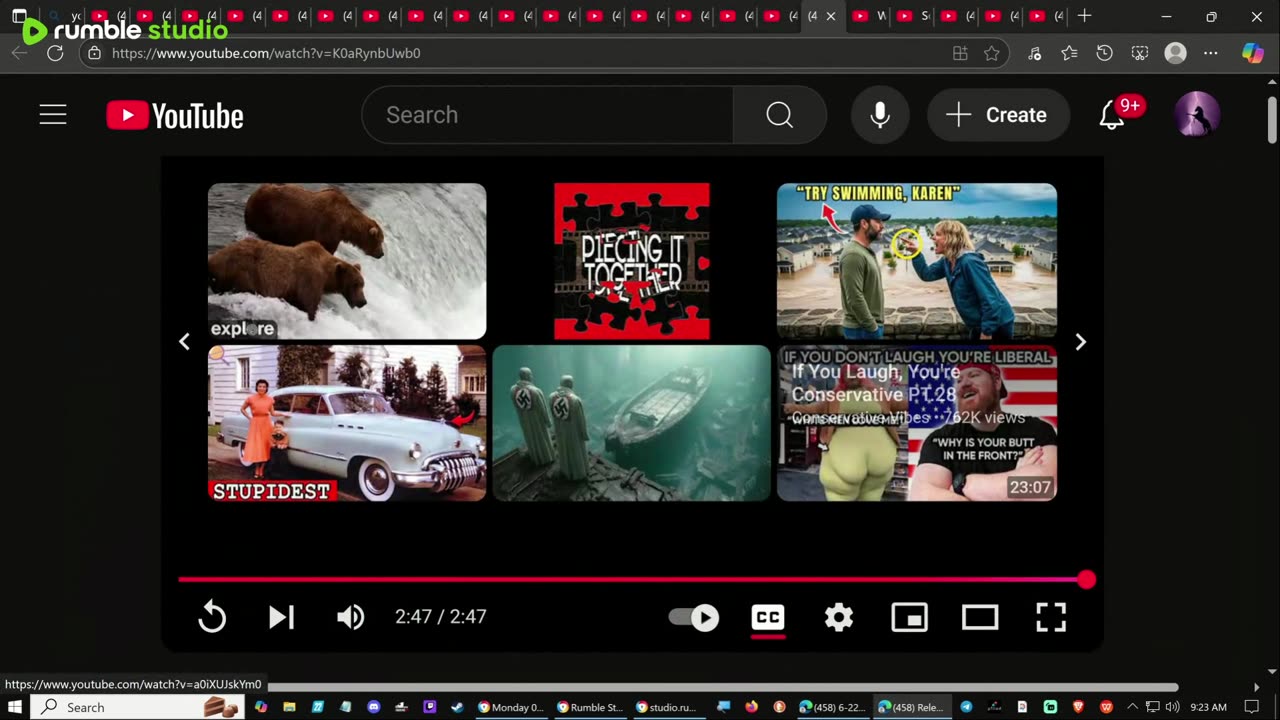Click the Windows taskbar search box

click(x=138, y=707)
